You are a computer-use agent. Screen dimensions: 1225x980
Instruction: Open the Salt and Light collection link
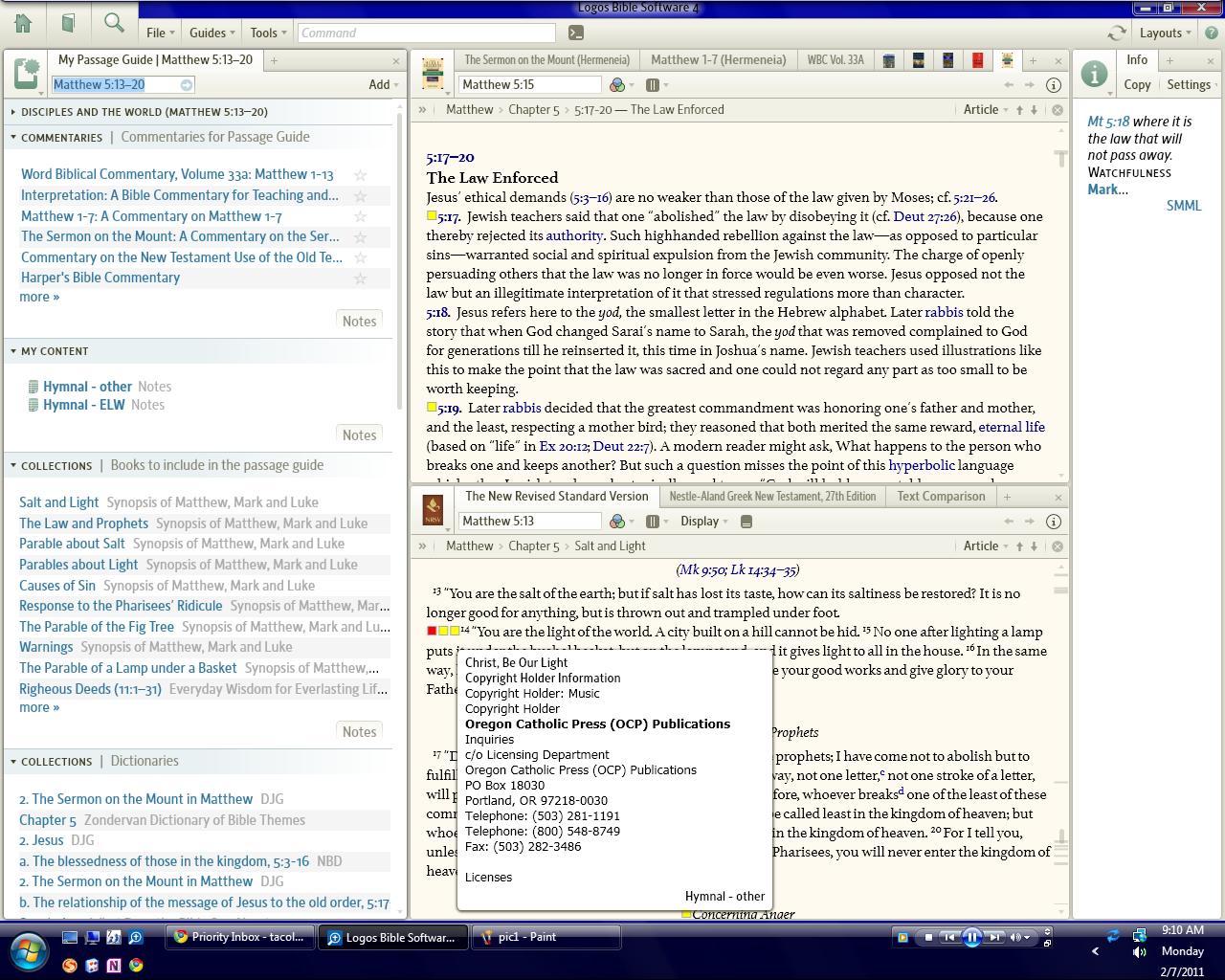point(58,502)
